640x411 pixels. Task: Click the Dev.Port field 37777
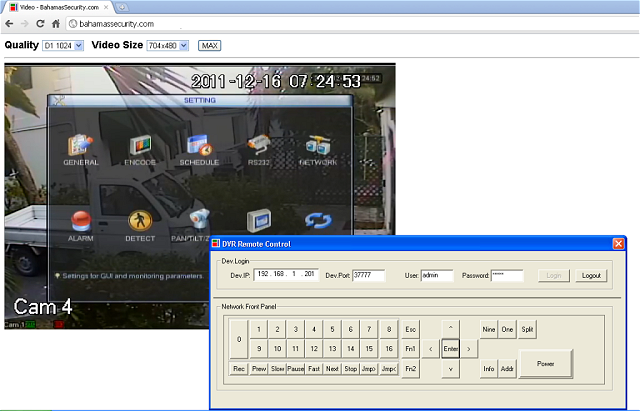point(369,275)
